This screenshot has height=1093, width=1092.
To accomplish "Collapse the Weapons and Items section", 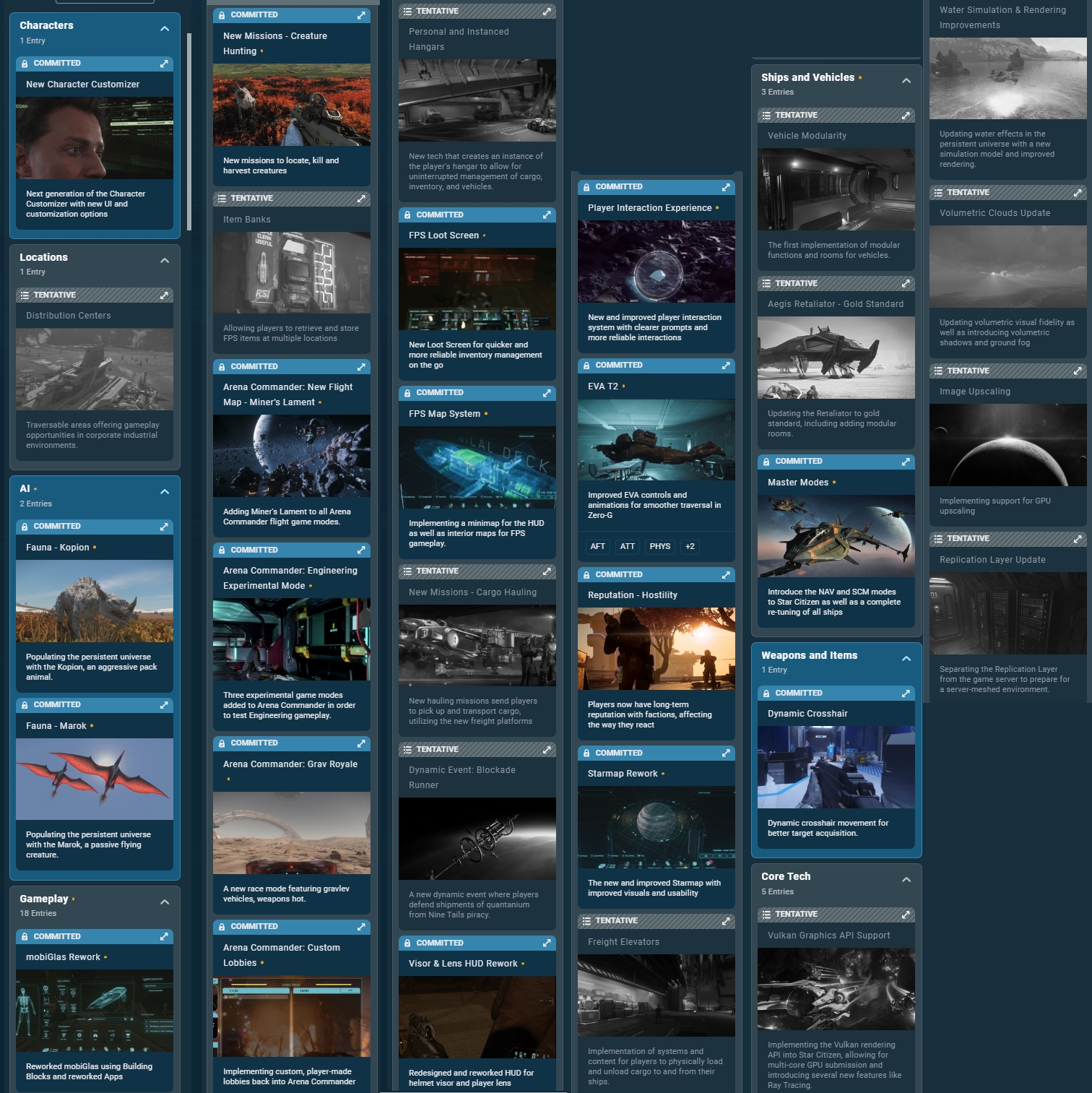I will click(906, 659).
